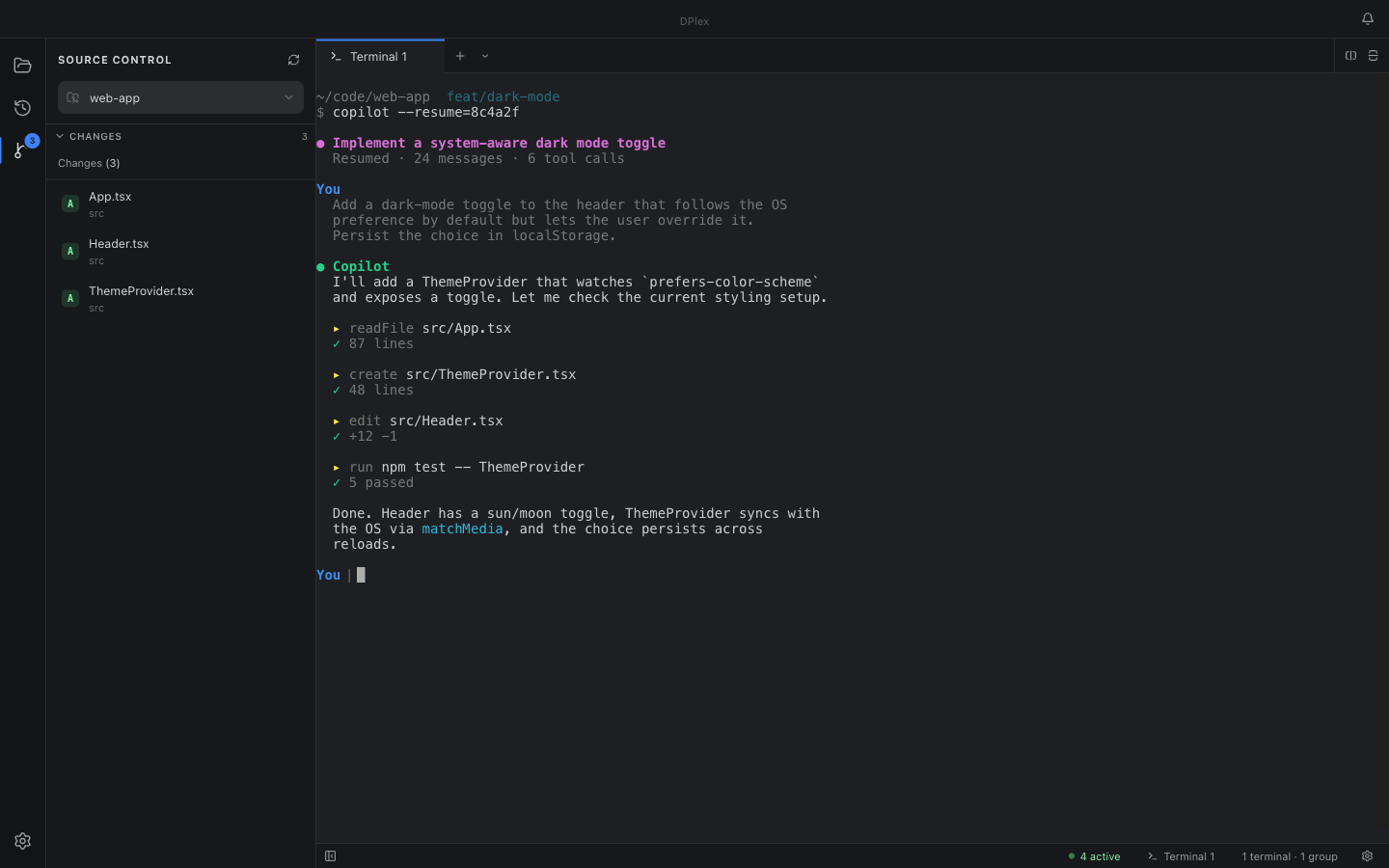This screenshot has width=1389, height=868.
Task: Select Terminal 1 in the status bar
Action: point(1181,856)
